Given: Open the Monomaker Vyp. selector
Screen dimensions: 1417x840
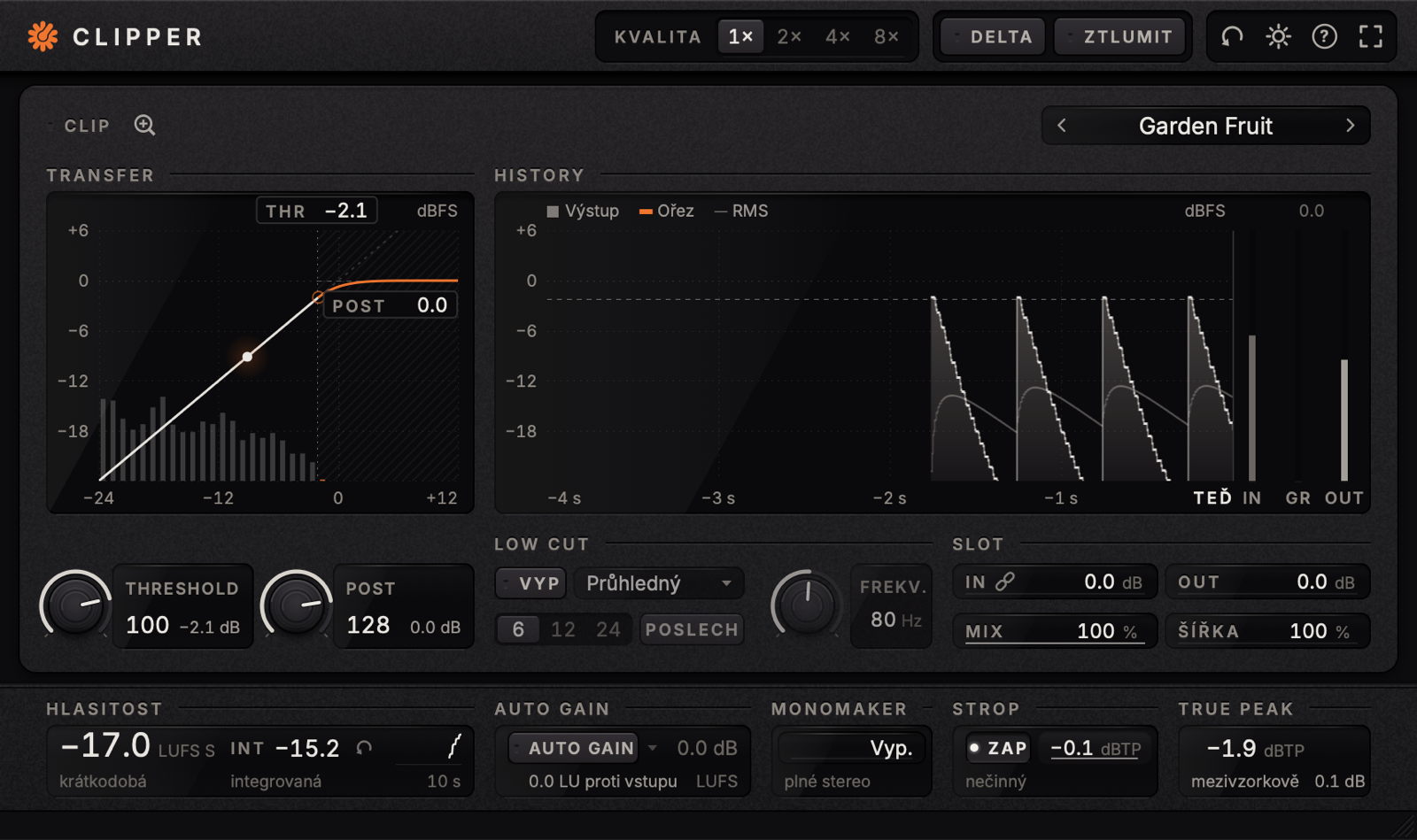Looking at the screenshot, I should [850, 748].
